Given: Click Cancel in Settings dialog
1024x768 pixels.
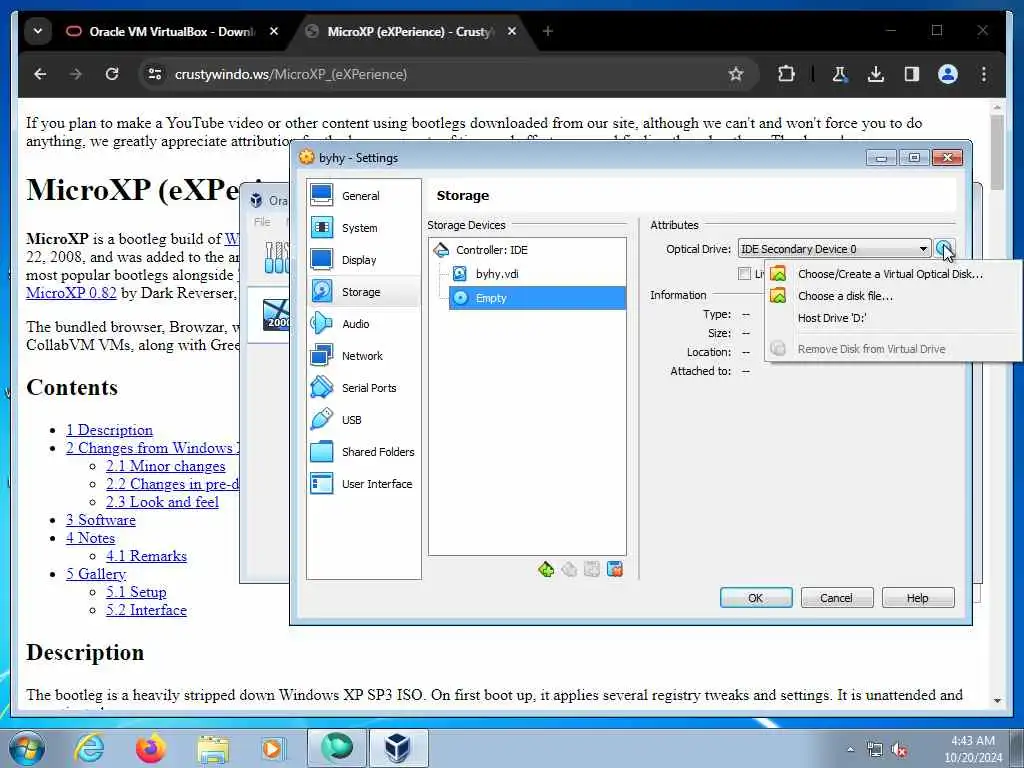Looking at the screenshot, I should (x=836, y=598).
